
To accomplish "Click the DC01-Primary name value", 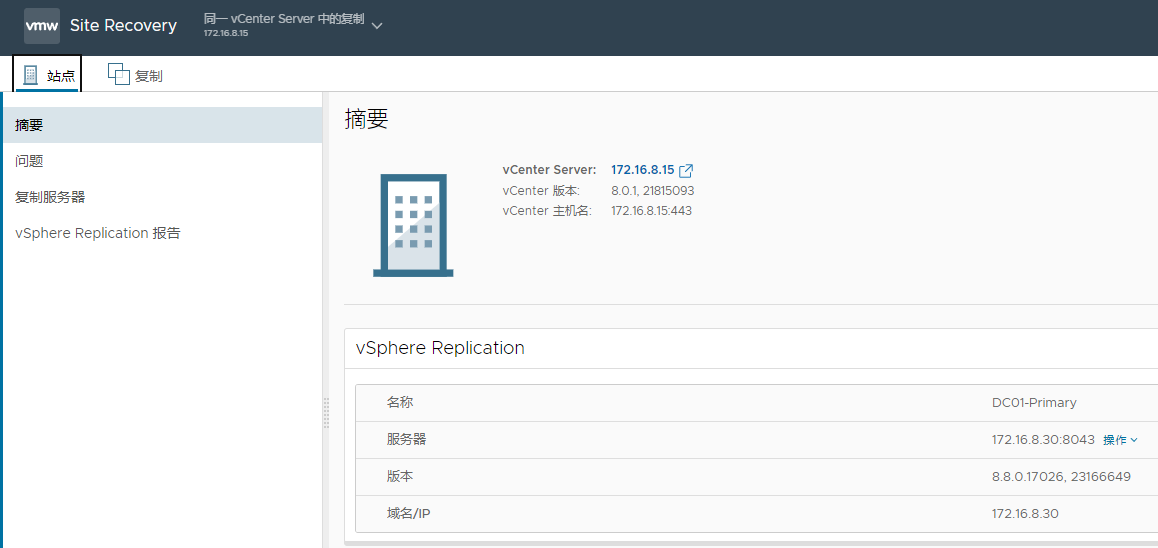I will (1034, 403).
